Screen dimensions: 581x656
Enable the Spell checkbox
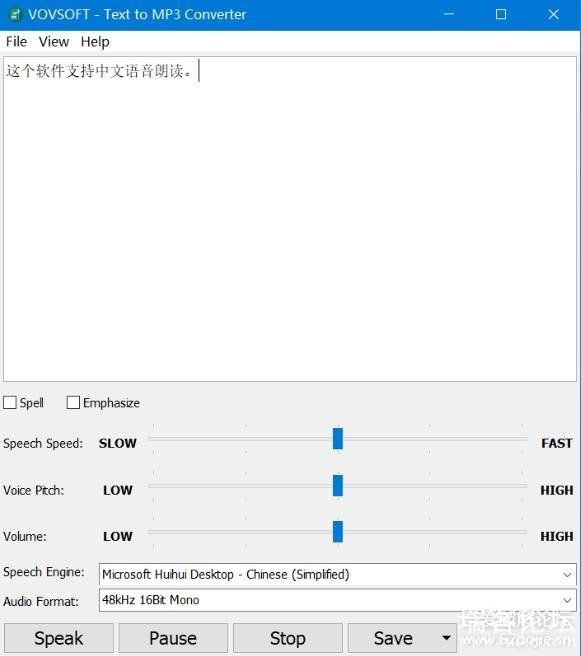(x=10, y=402)
